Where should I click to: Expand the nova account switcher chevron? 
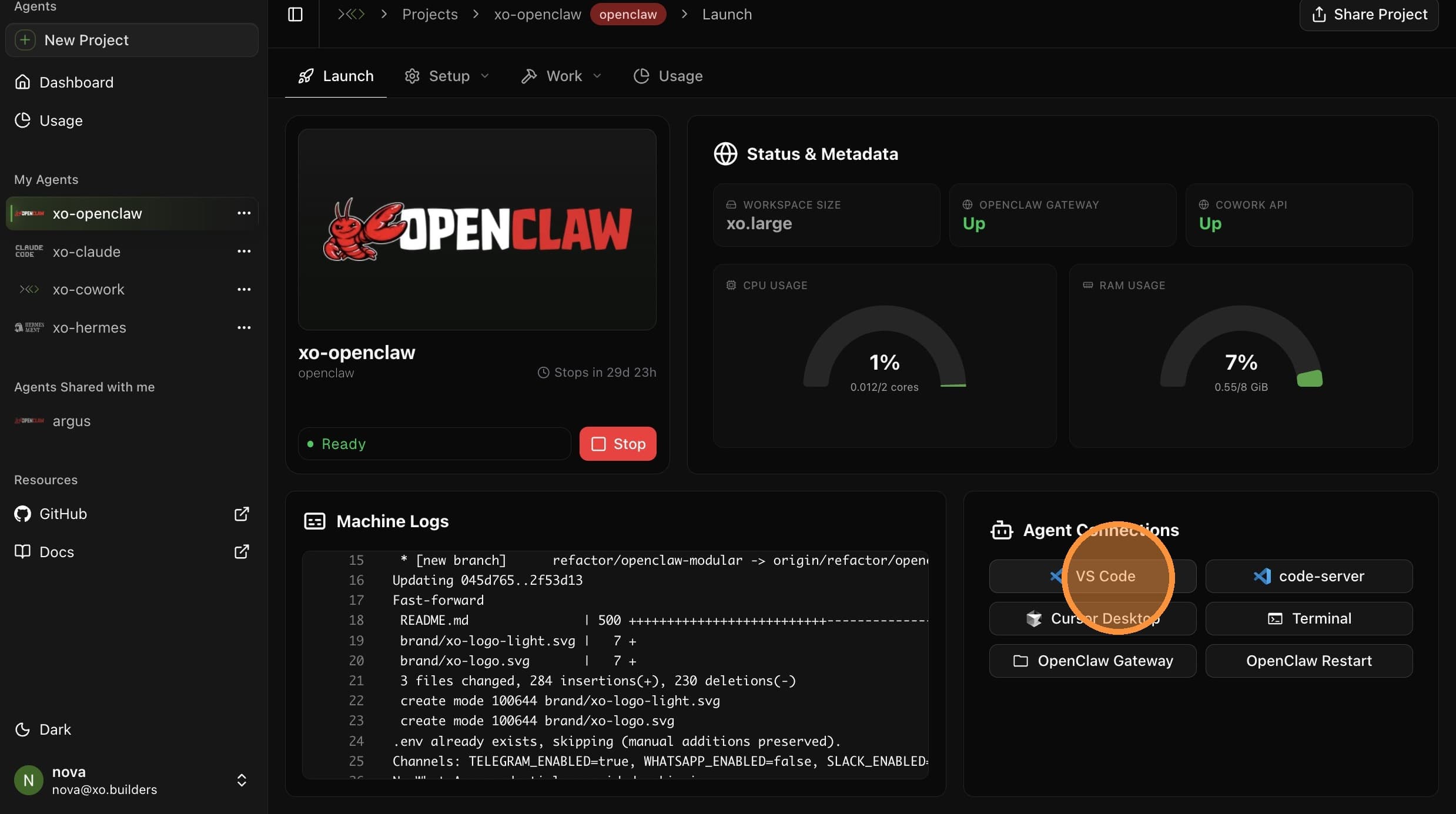[x=242, y=780]
